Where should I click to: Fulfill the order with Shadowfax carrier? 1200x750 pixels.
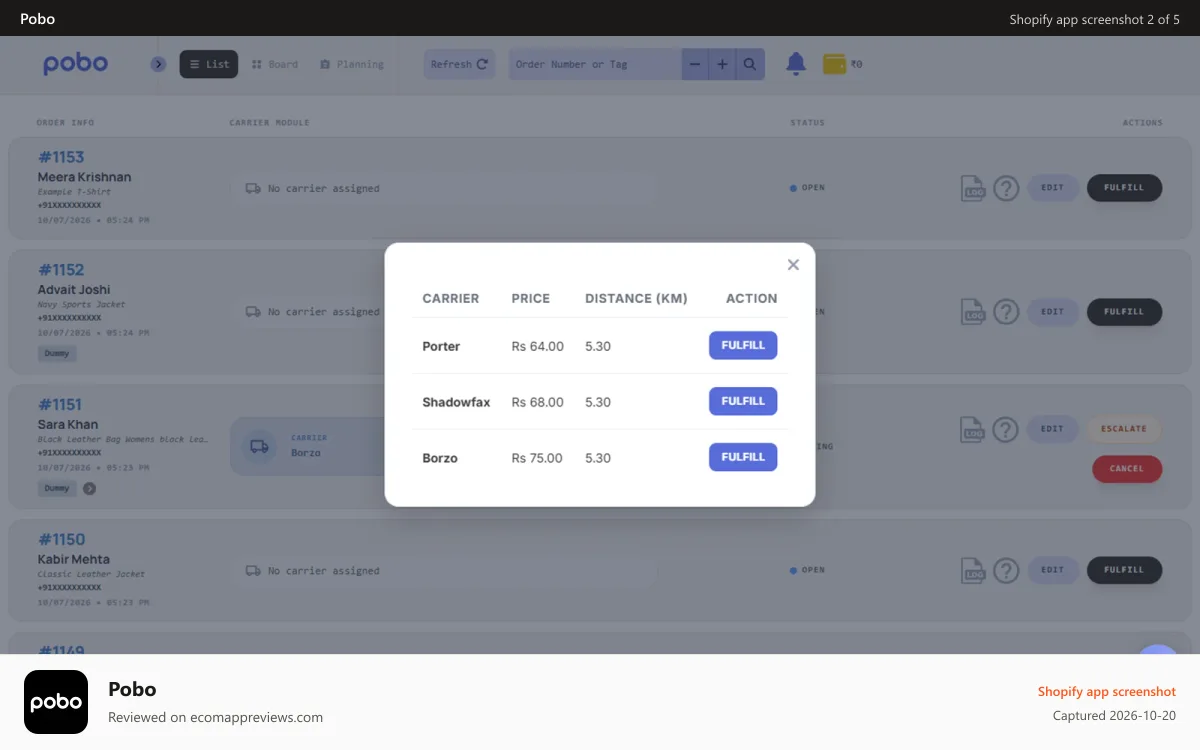click(743, 401)
